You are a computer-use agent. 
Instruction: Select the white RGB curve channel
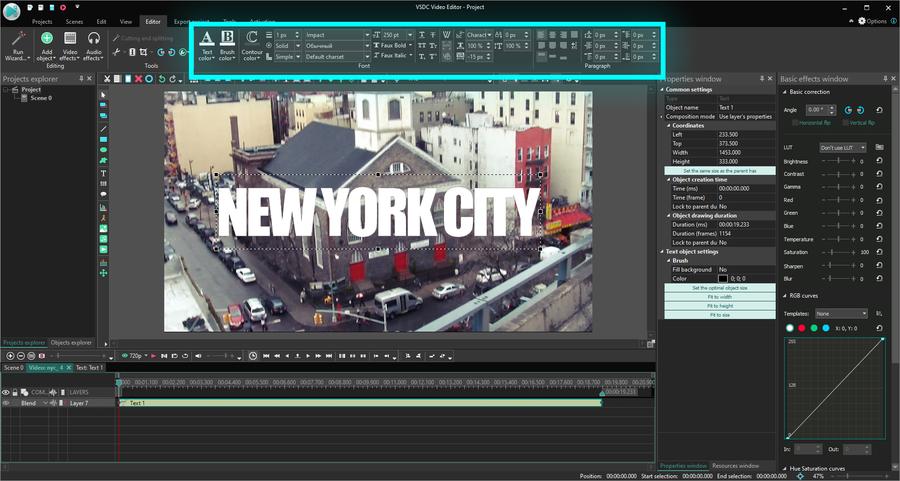790,328
